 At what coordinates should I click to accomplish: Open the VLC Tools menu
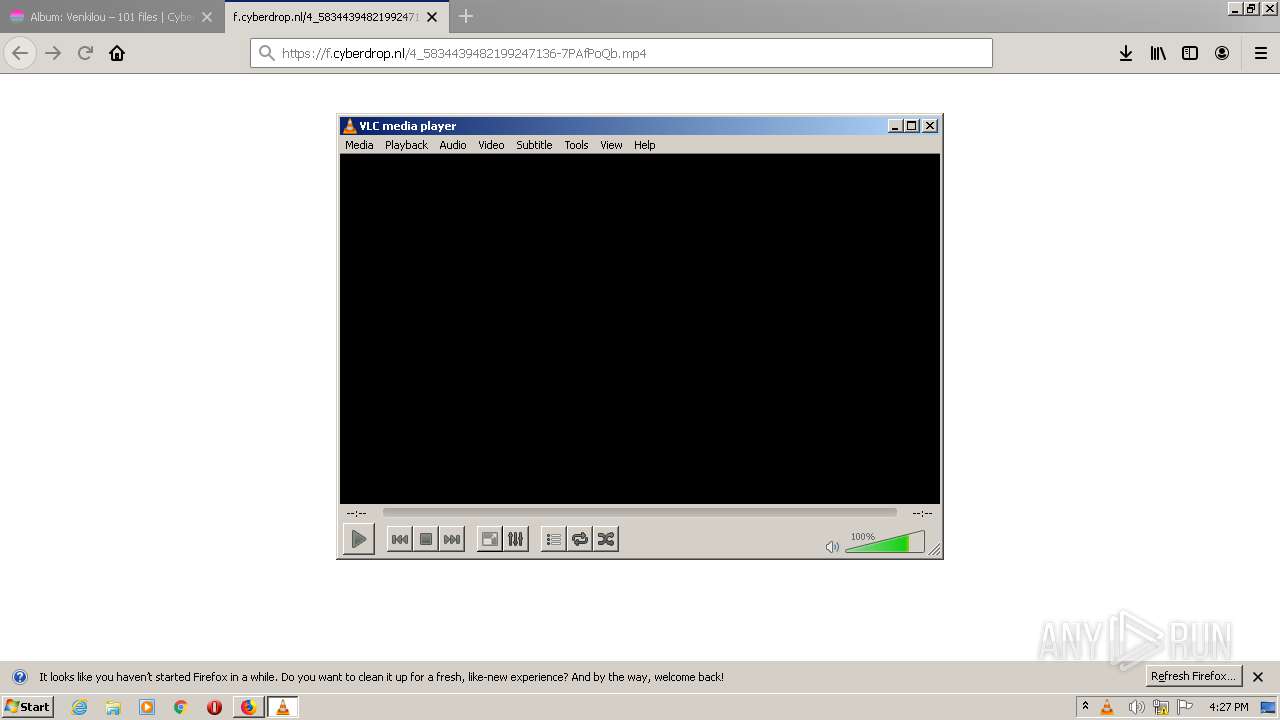(x=576, y=145)
